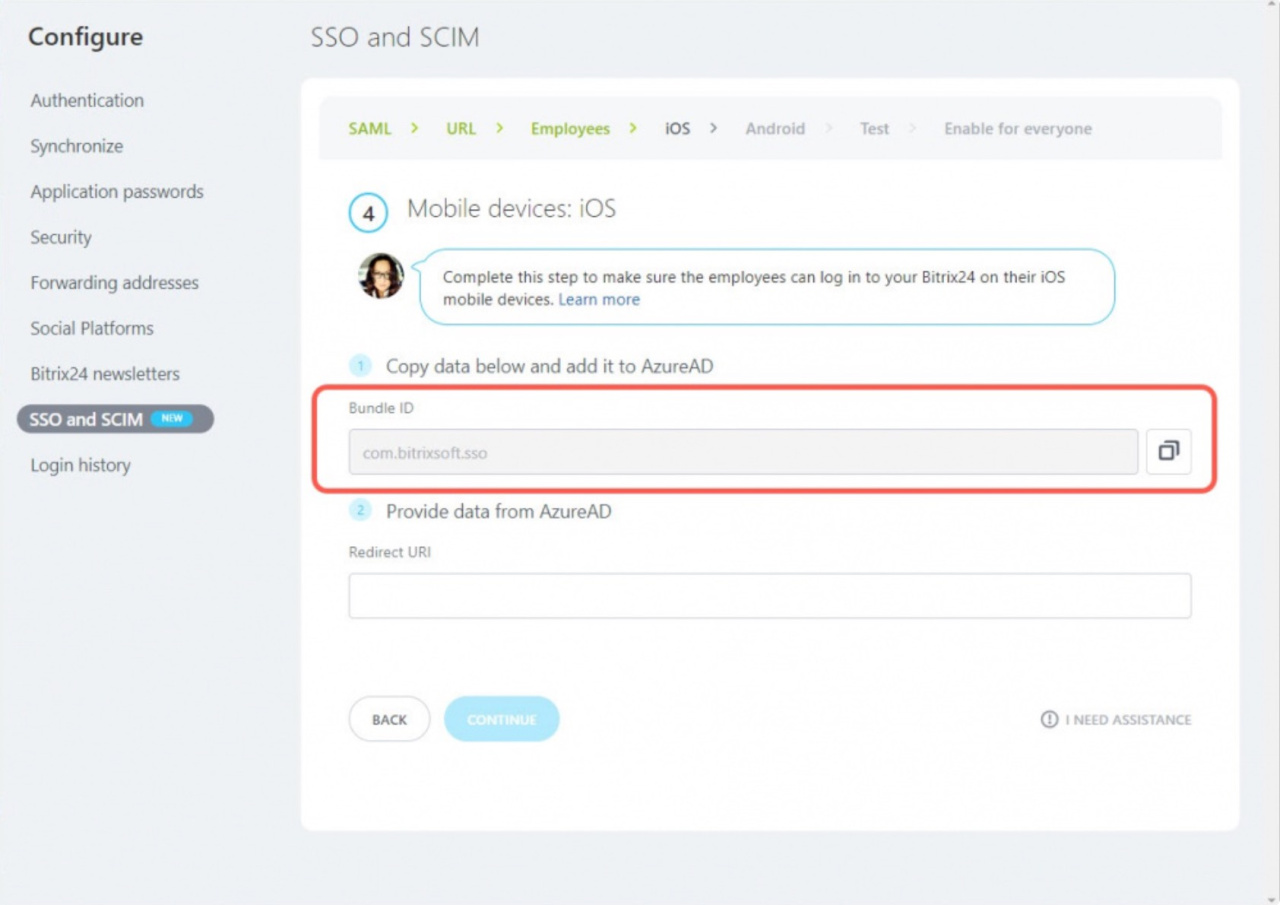Go to the SAML wizard step
The height and width of the screenshot is (905, 1280).
click(x=370, y=129)
